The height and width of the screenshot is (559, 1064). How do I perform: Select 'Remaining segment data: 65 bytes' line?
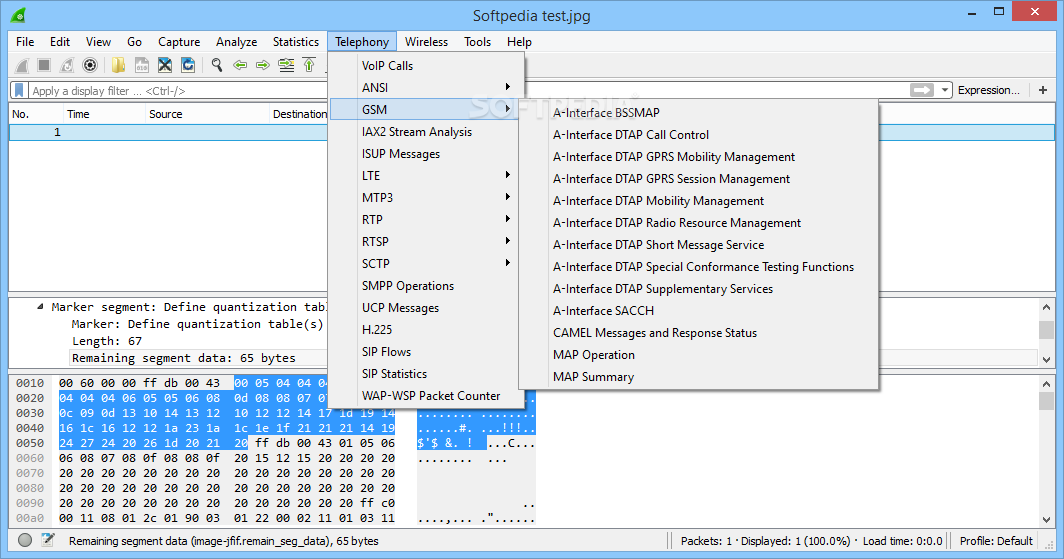184,358
